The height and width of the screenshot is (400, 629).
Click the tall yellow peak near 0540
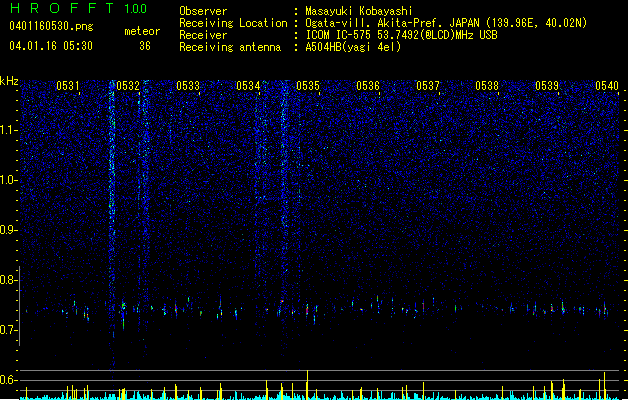pos(605,386)
